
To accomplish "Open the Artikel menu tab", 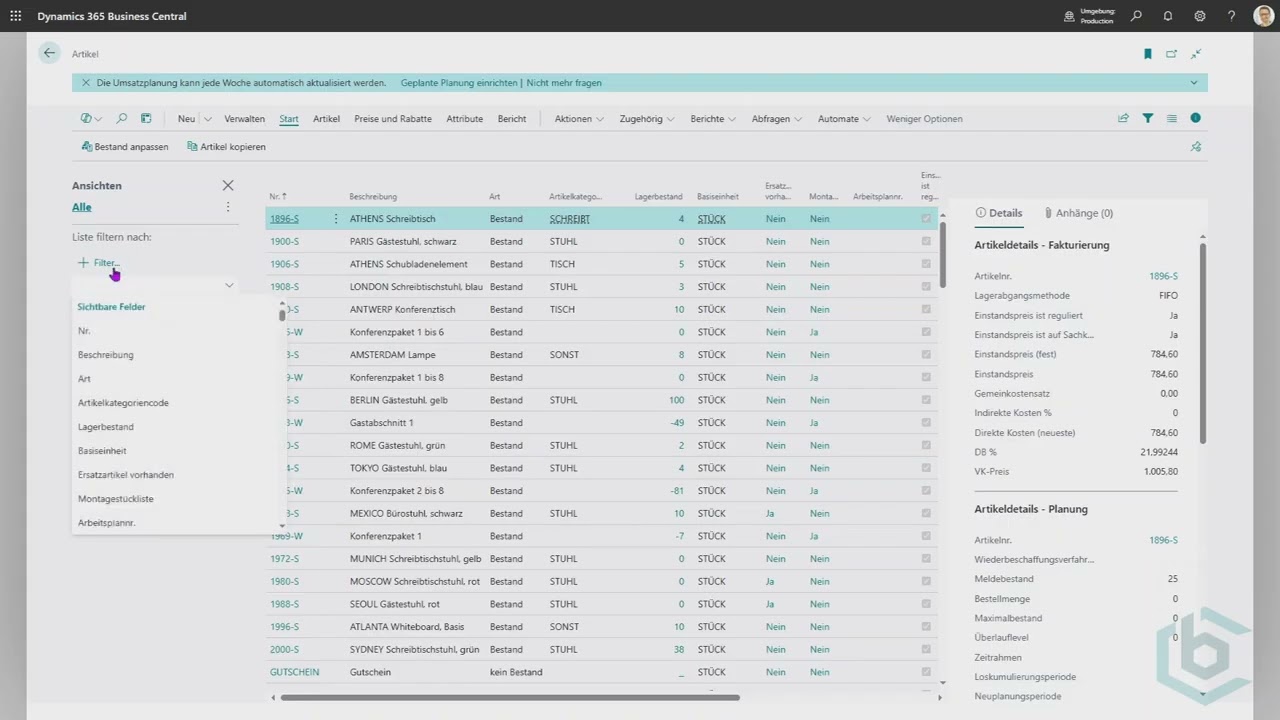I will click(x=326, y=119).
